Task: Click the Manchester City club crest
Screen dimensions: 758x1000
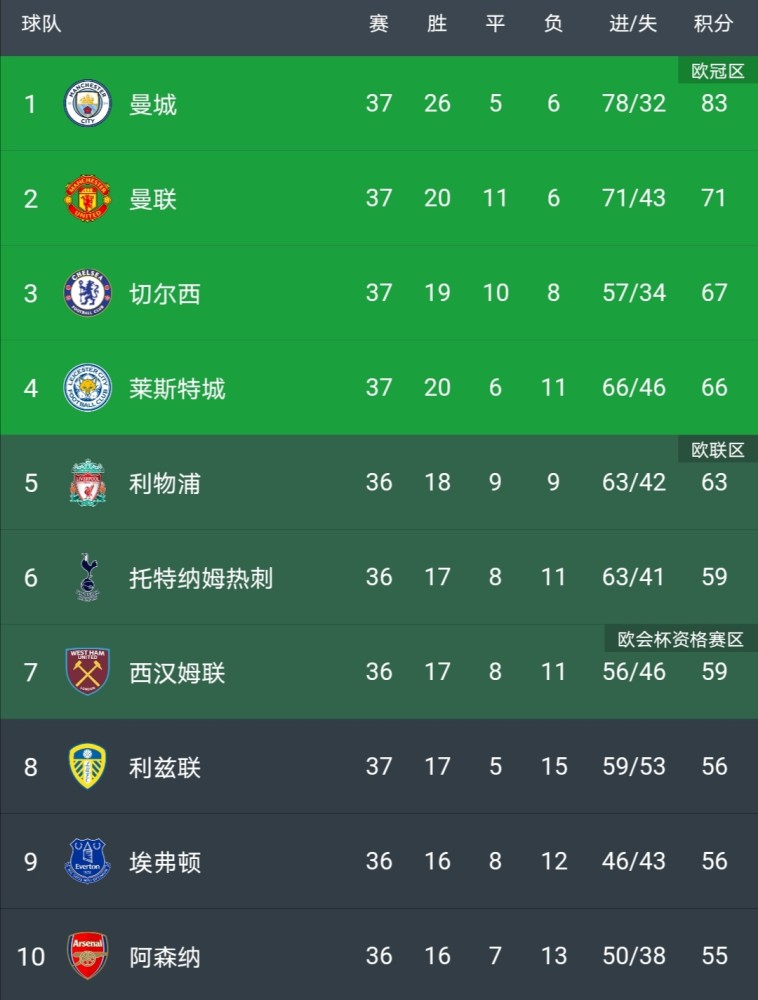Action: pyautogui.click(x=87, y=103)
